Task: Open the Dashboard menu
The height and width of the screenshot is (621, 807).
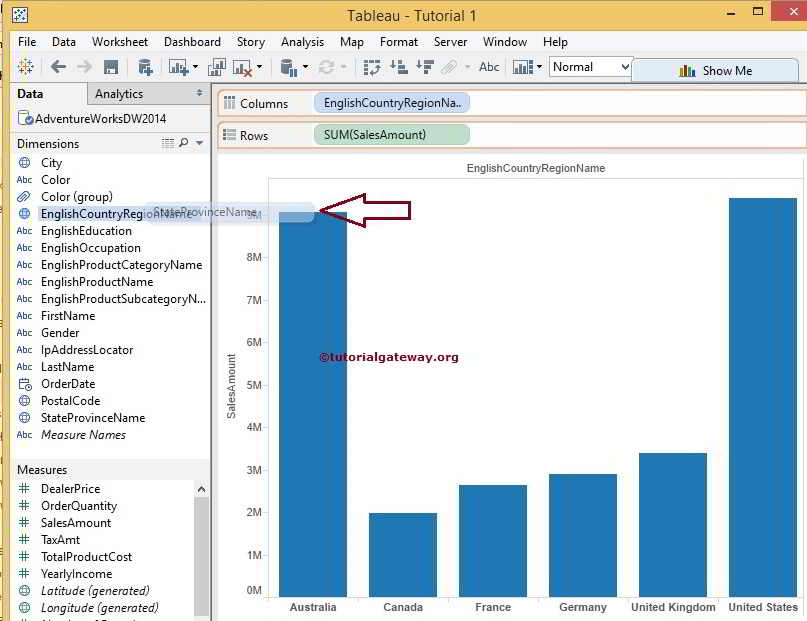Action: pyautogui.click(x=192, y=42)
